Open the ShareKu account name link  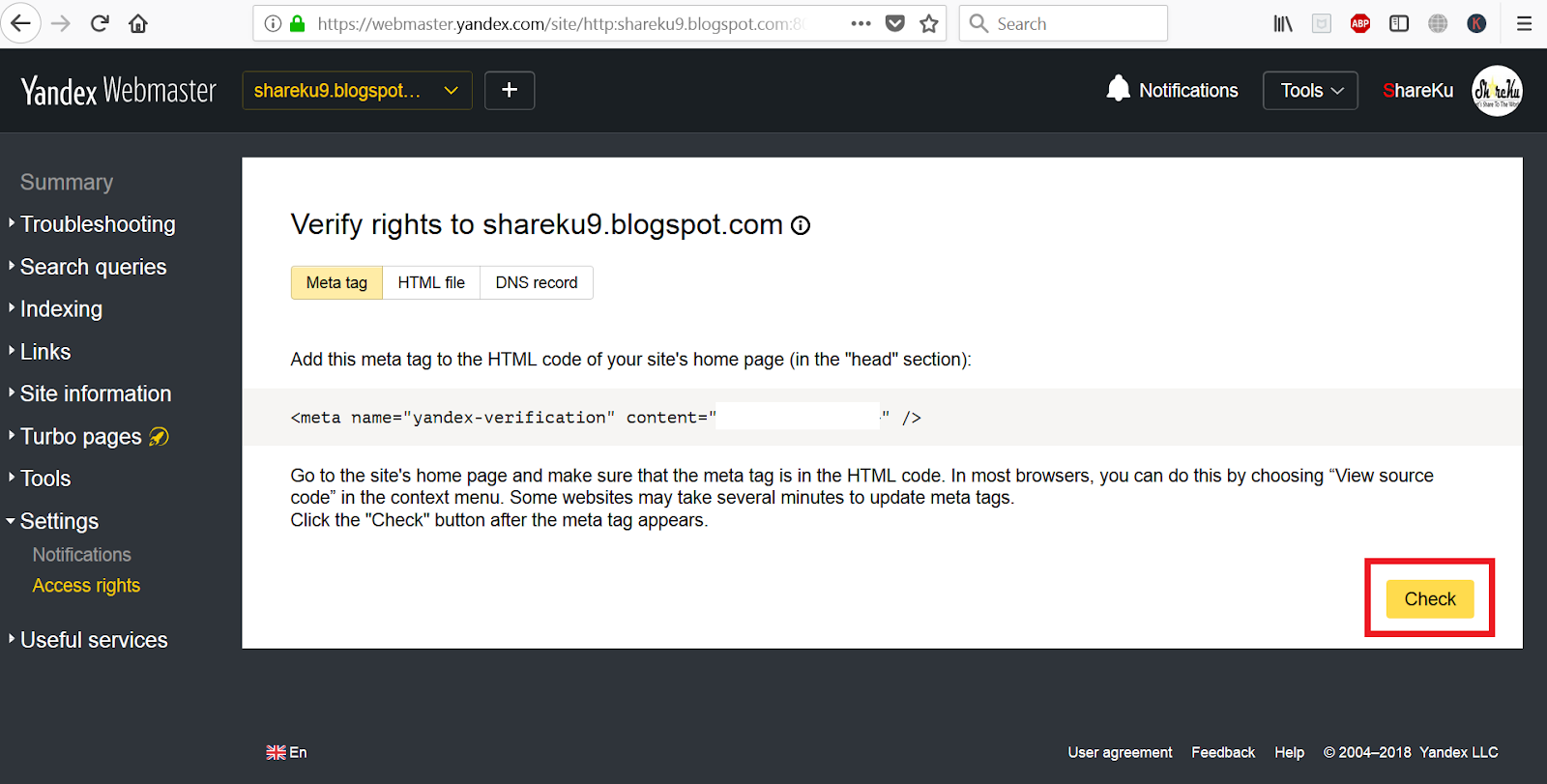coord(1418,90)
